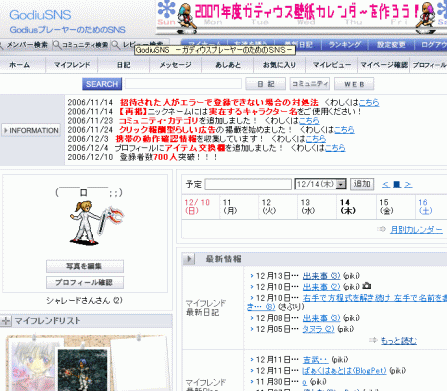447x391 pixels.
Task: Click the square current-week icon in calendar navigation
Action: (397, 184)
